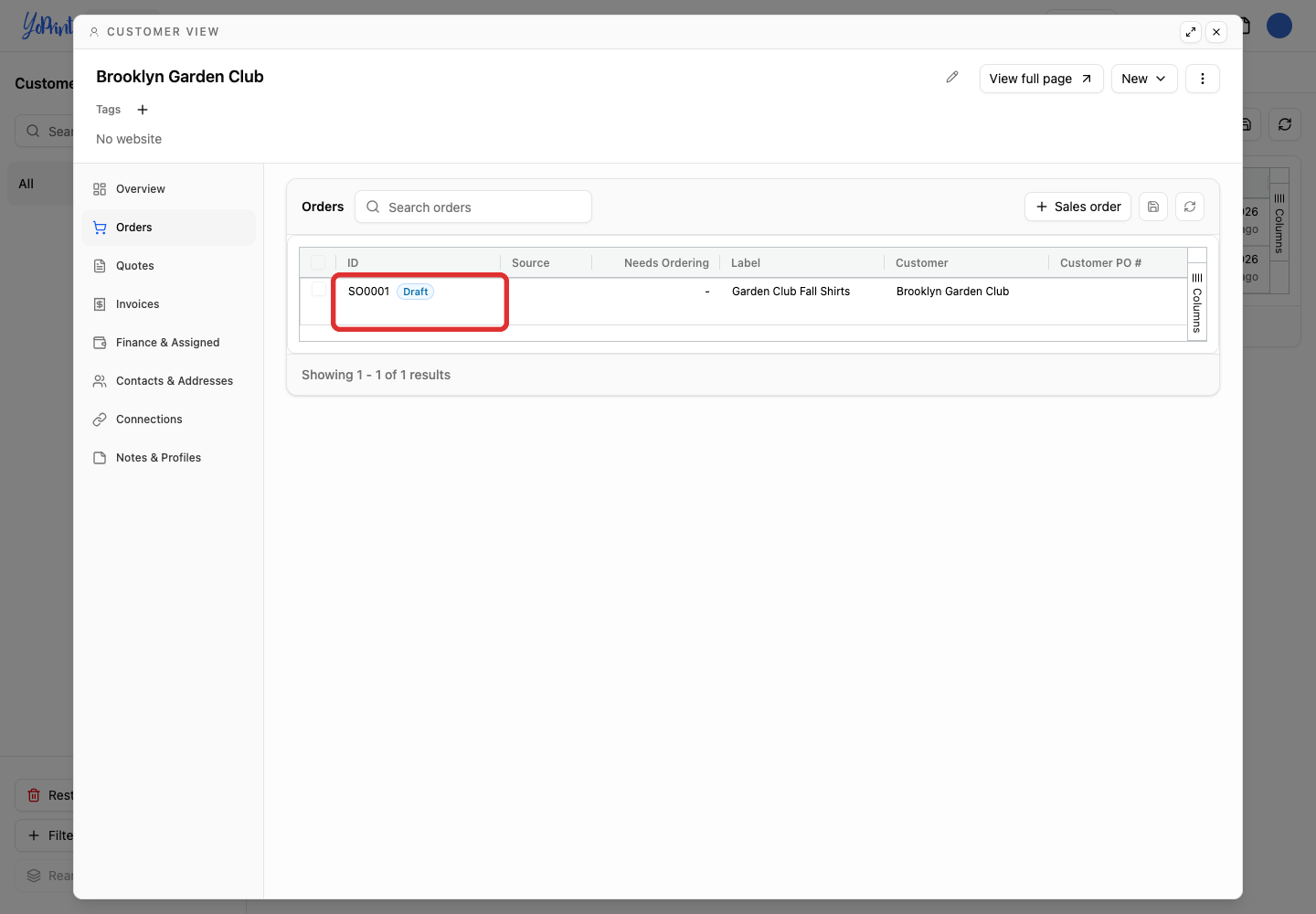The image size is (1316, 914).
Task: Click the user avatar in background page
Action: point(1279,26)
